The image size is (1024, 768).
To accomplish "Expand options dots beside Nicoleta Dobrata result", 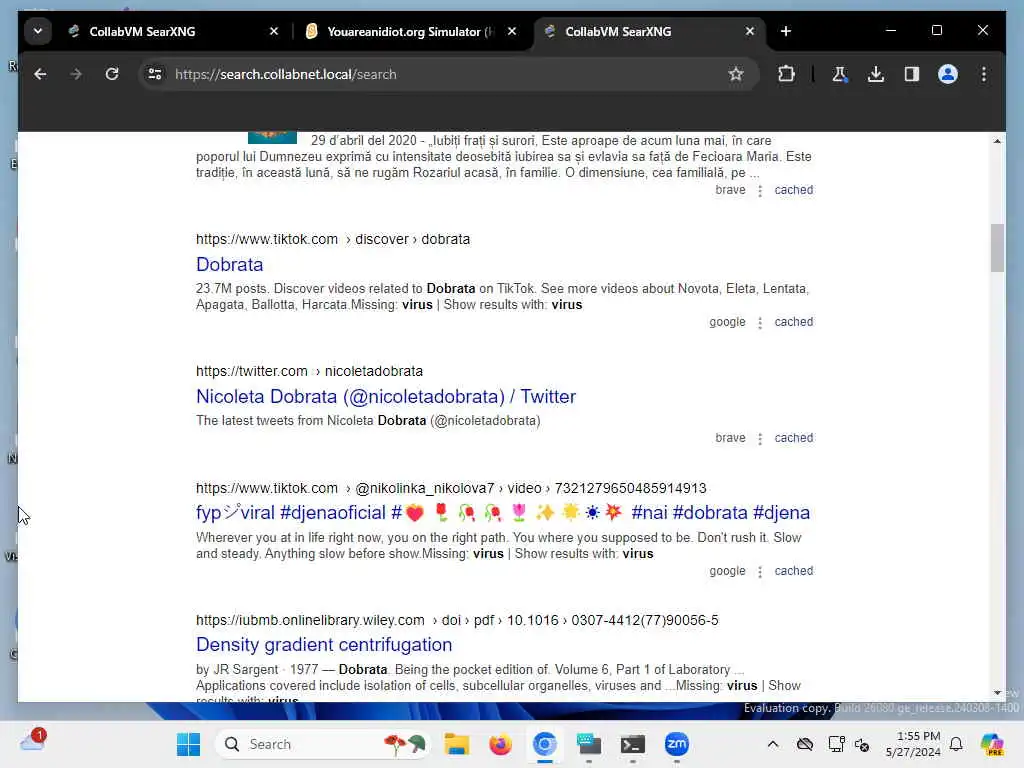I will tap(760, 439).
